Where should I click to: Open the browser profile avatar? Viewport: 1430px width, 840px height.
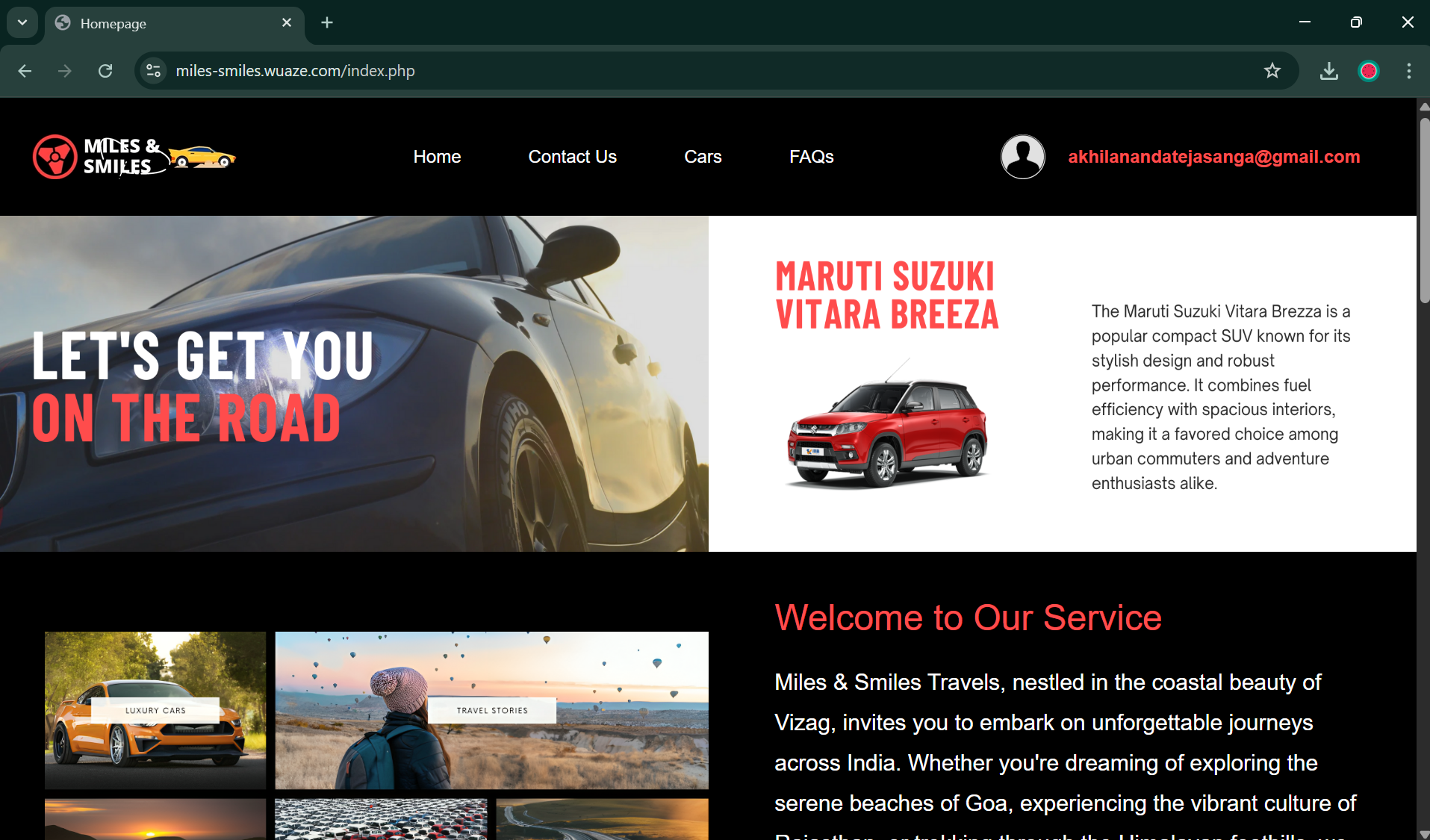[1368, 71]
